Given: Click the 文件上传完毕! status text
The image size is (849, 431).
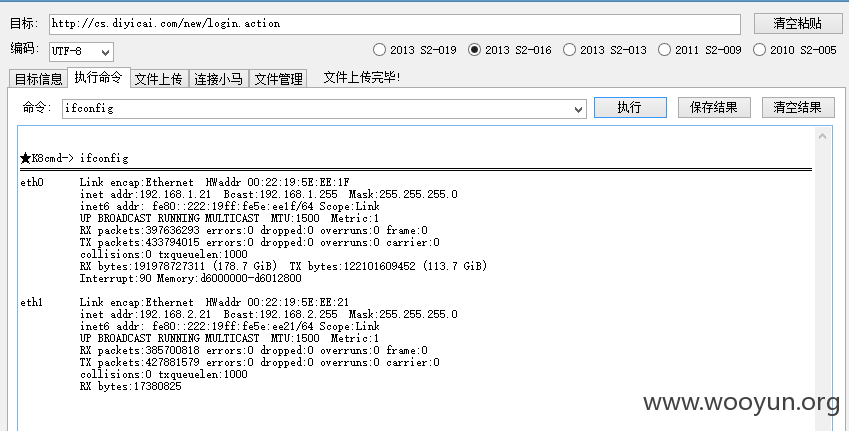Looking at the screenshot, I should tap(362, 77).
